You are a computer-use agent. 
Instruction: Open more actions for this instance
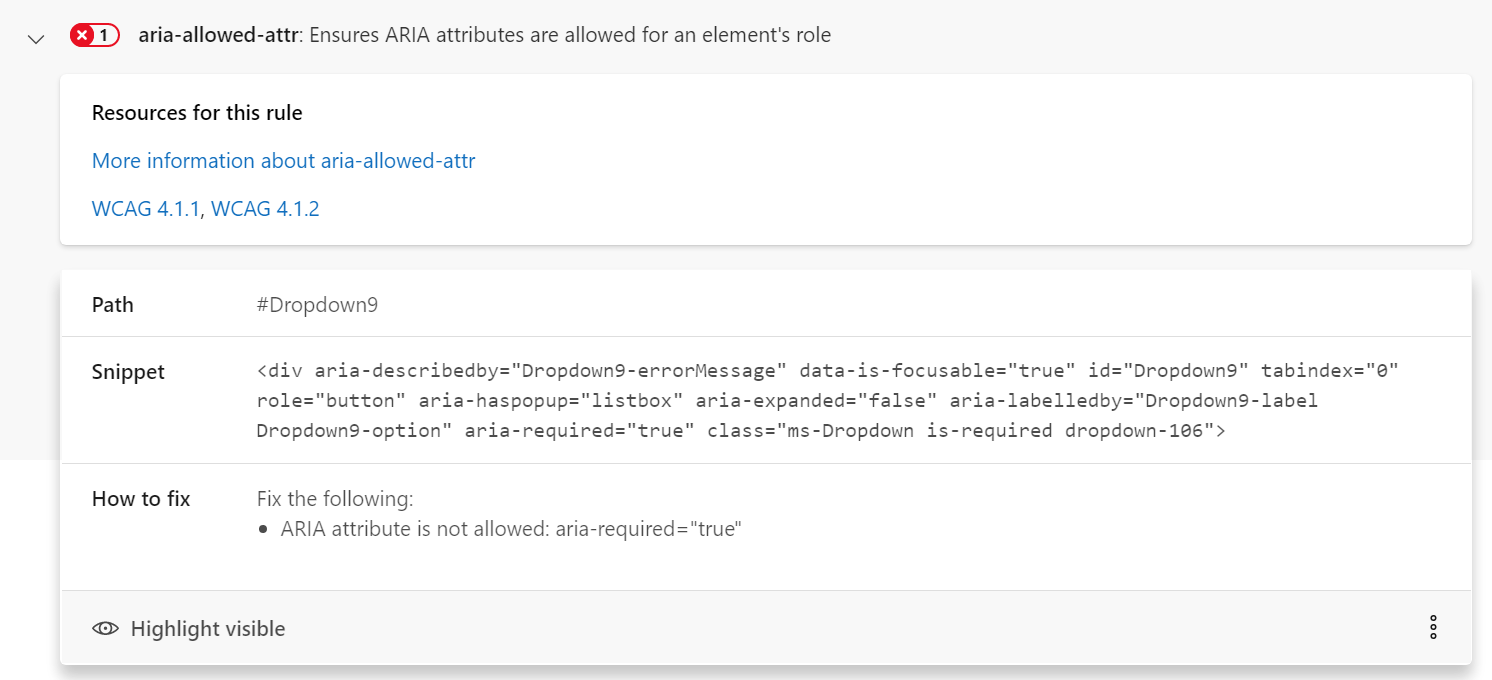point(1433,627)
